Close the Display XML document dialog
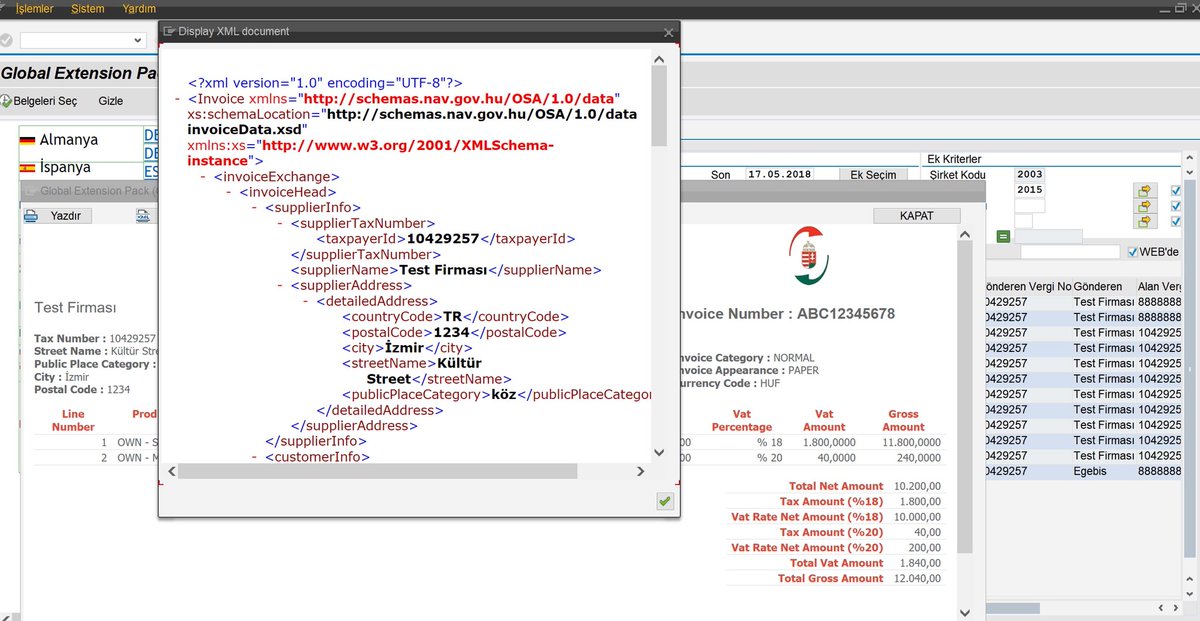The height and width of the screenshot is (621, 1200). click(669, 32)
